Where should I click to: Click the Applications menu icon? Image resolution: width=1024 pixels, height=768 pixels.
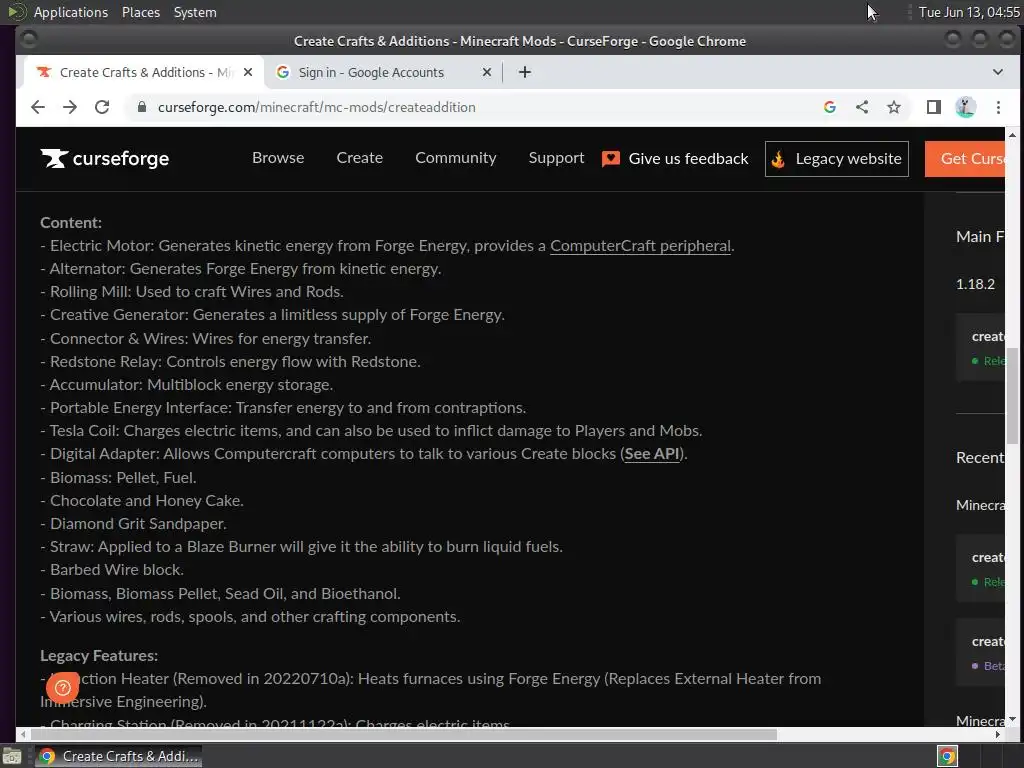17,12
